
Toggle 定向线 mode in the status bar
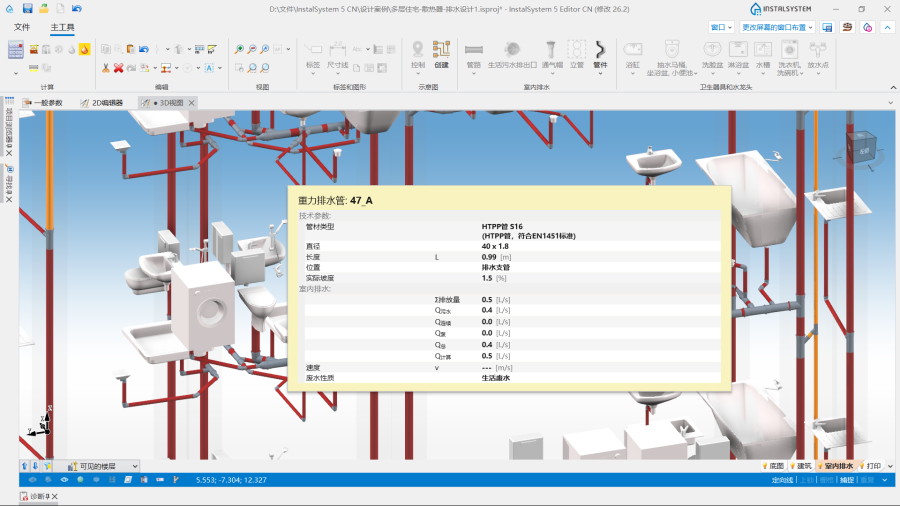(782, 480)
